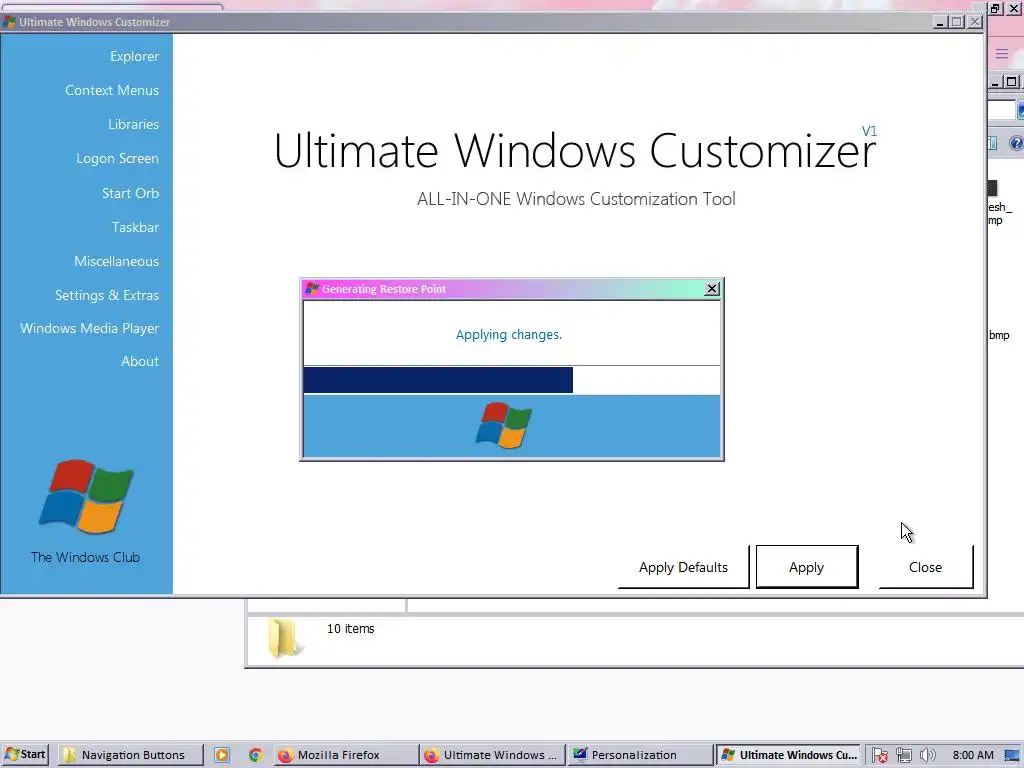Viewport: 1024px width, 768px height.
Task: Click the 8:00 AM clock
Action: point(973,755)
